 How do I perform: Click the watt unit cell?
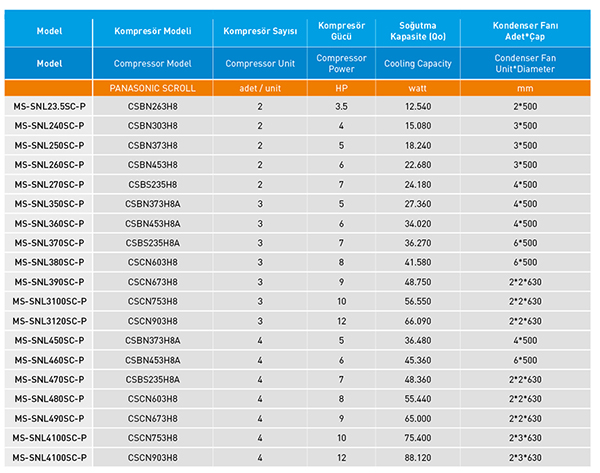417,87
